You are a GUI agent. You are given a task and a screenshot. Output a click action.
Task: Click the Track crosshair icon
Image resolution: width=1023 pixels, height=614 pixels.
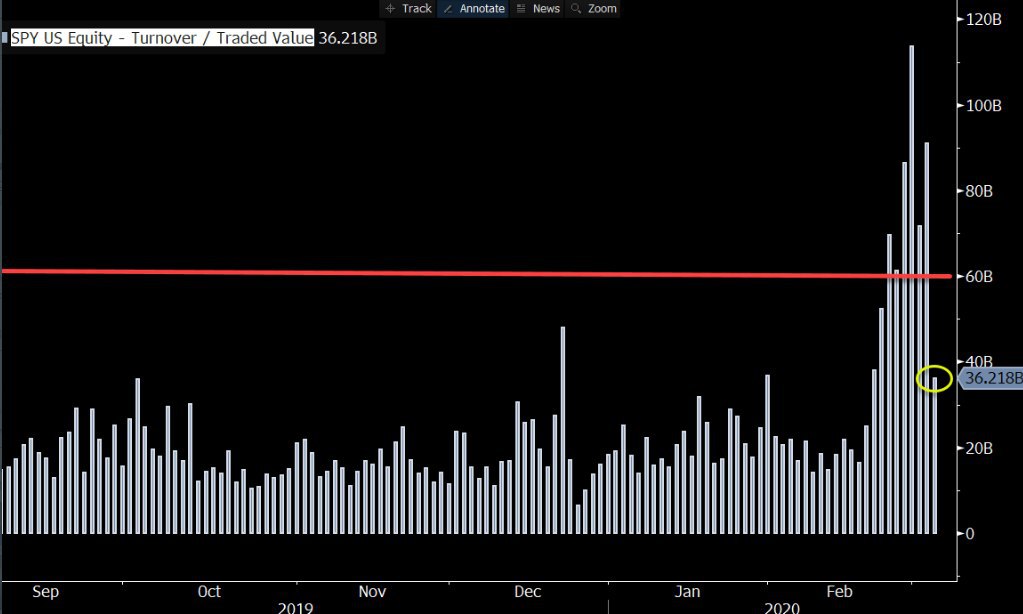coord(390,8)
